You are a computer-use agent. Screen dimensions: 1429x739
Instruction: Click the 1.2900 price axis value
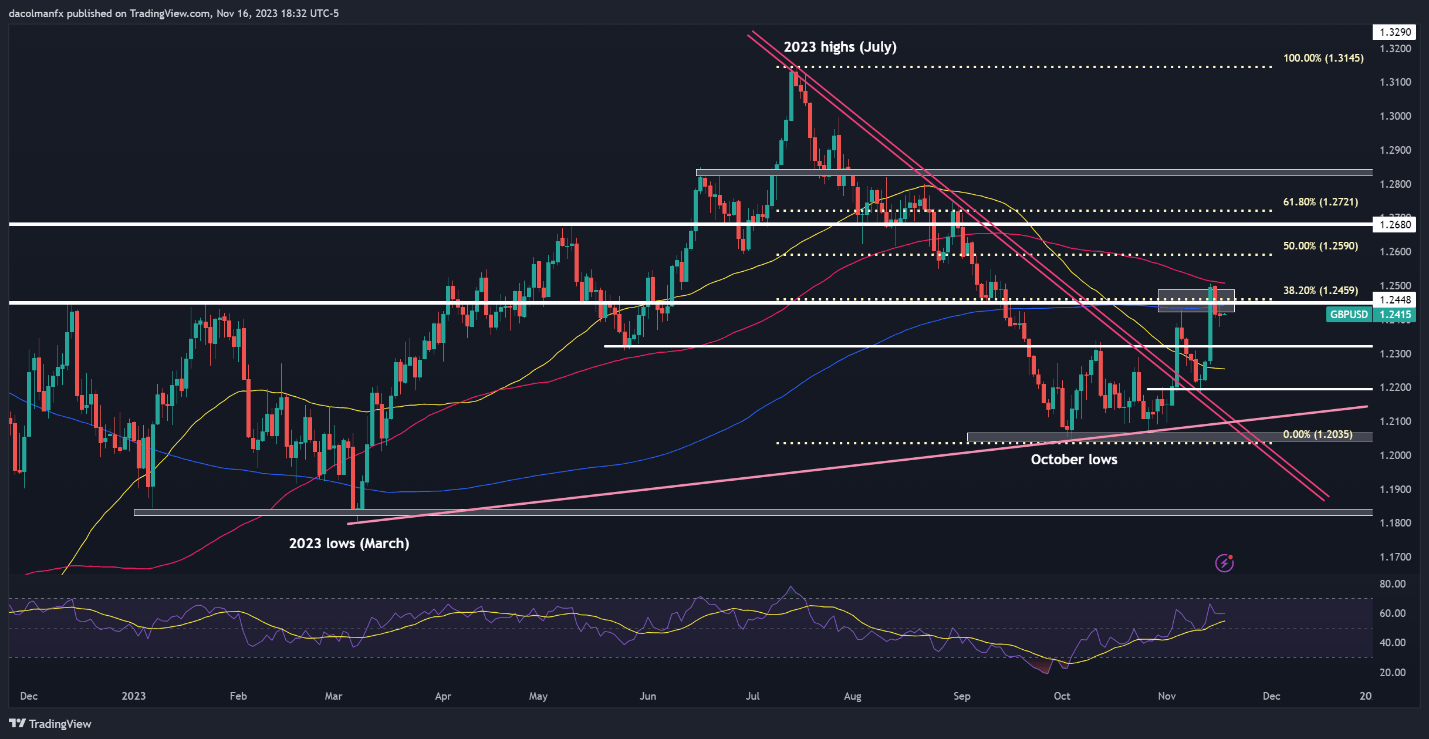(x=1394, y=150)
